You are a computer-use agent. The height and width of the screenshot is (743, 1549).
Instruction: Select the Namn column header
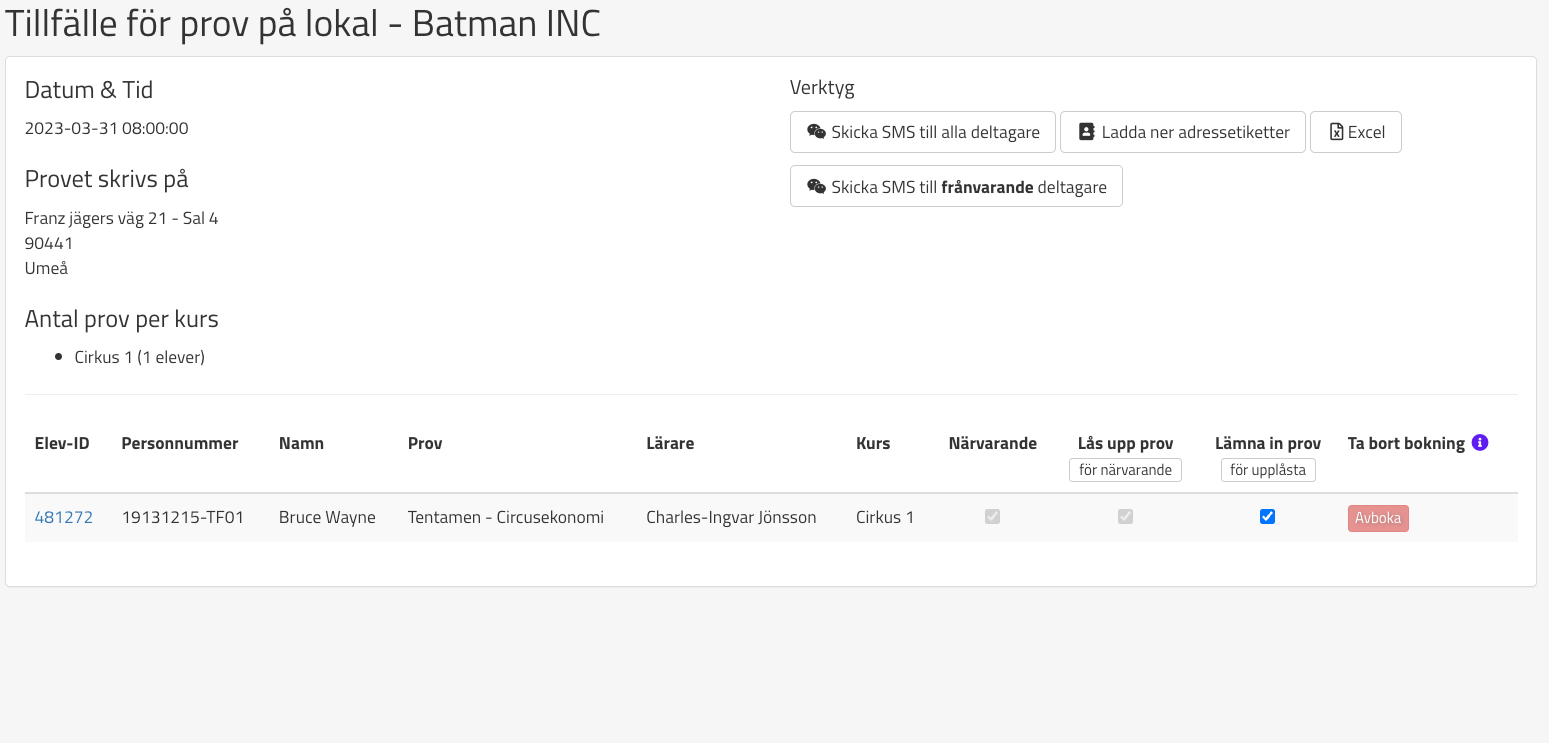tap(301, 443)
